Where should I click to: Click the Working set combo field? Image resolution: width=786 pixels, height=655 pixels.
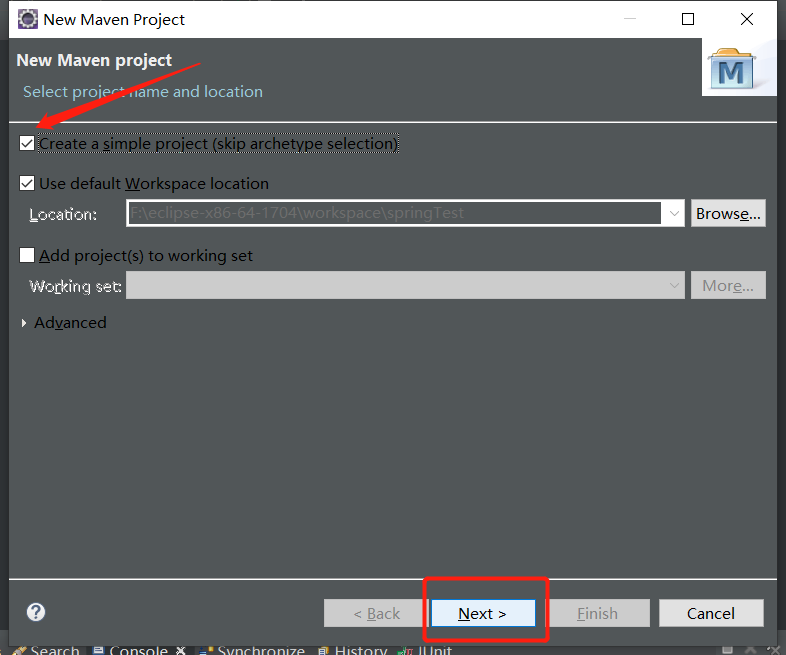[x=405, y=285]
